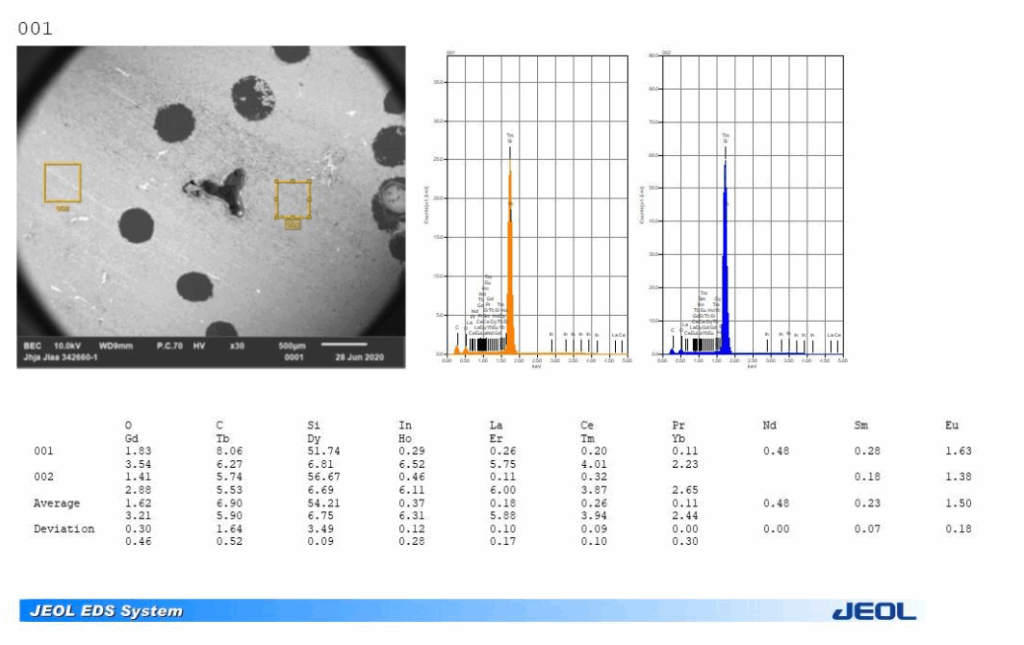Screen dimensions: 1024x645
Task: Select the right yellow box with handles
Action: coord(293,199)
